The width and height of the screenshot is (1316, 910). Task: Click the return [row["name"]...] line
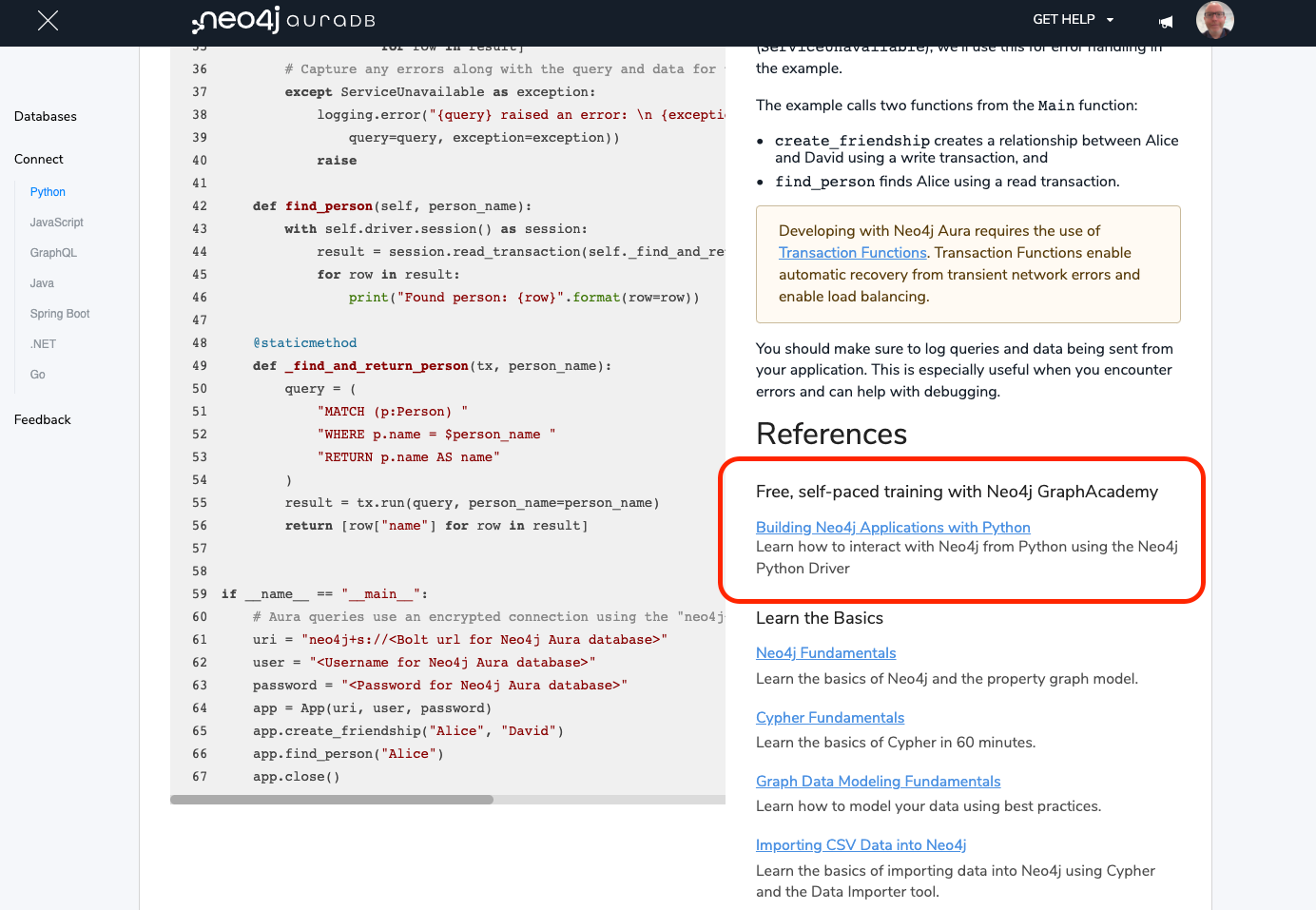(x=436, y=526)
